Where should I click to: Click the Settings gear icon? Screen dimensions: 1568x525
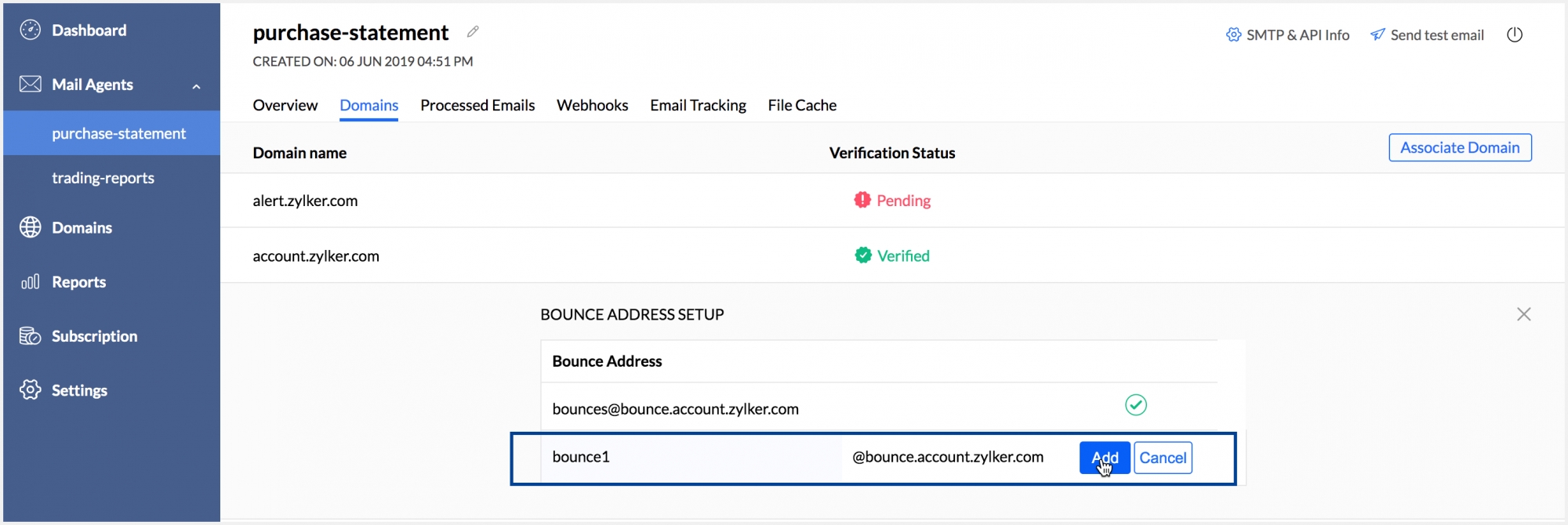click(31, 389)
